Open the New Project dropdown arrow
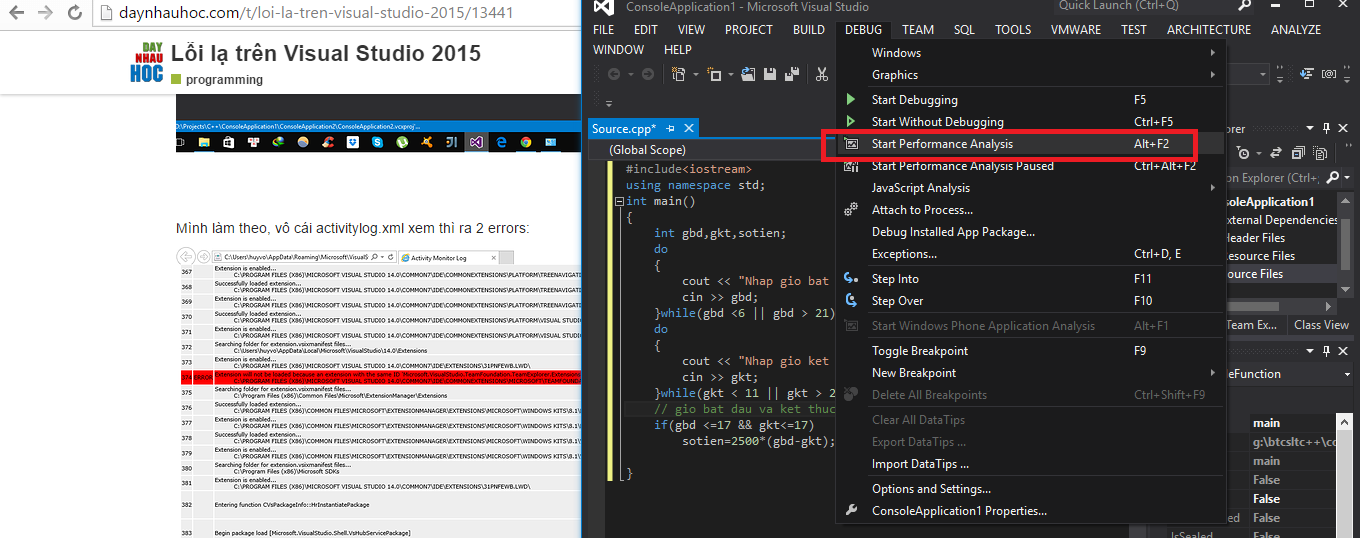 694,74
